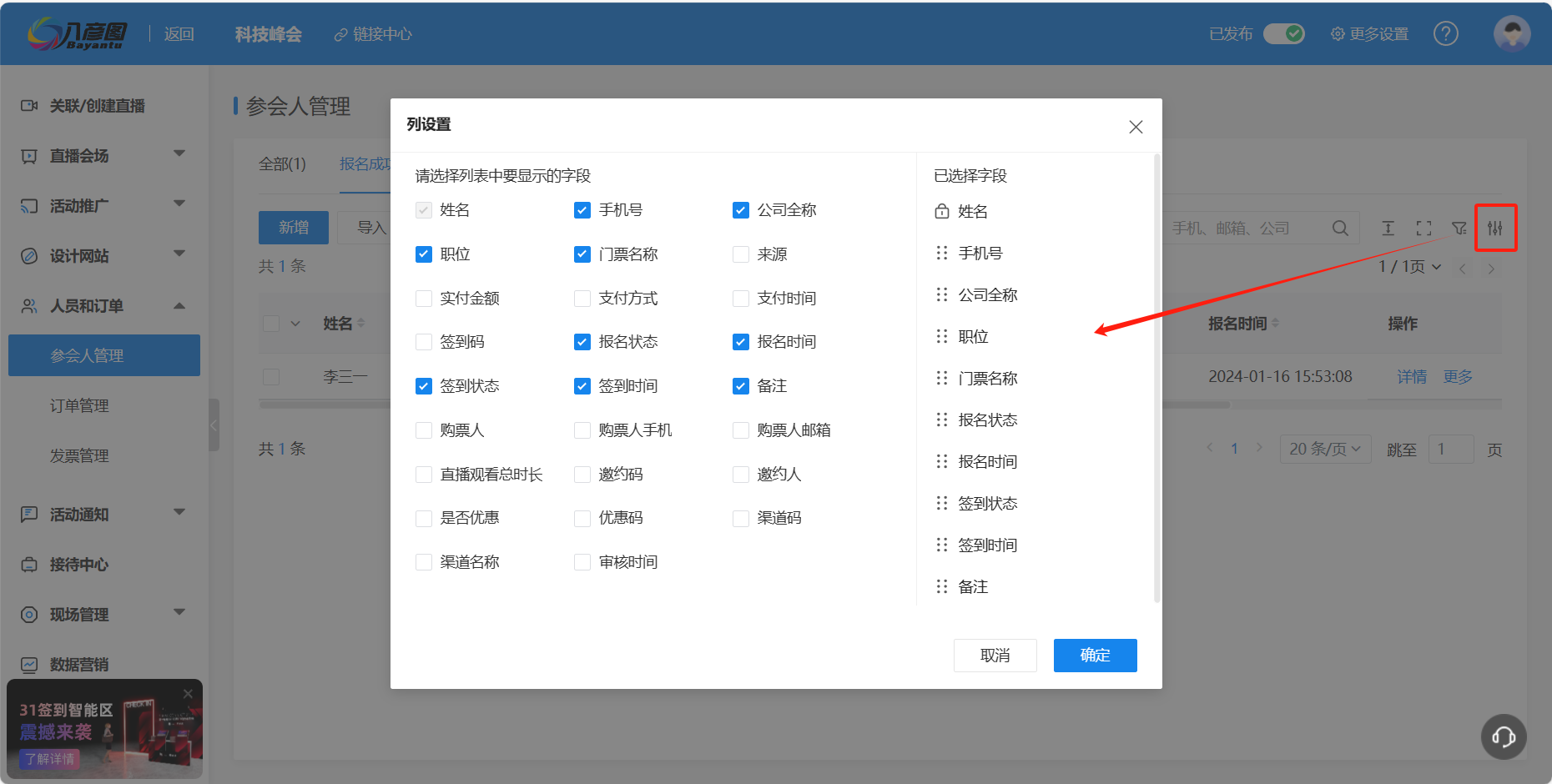Viewport: 1552px width, 784px height.
Task: Open the column settings sliders icon
Action: coord(1496,227)
